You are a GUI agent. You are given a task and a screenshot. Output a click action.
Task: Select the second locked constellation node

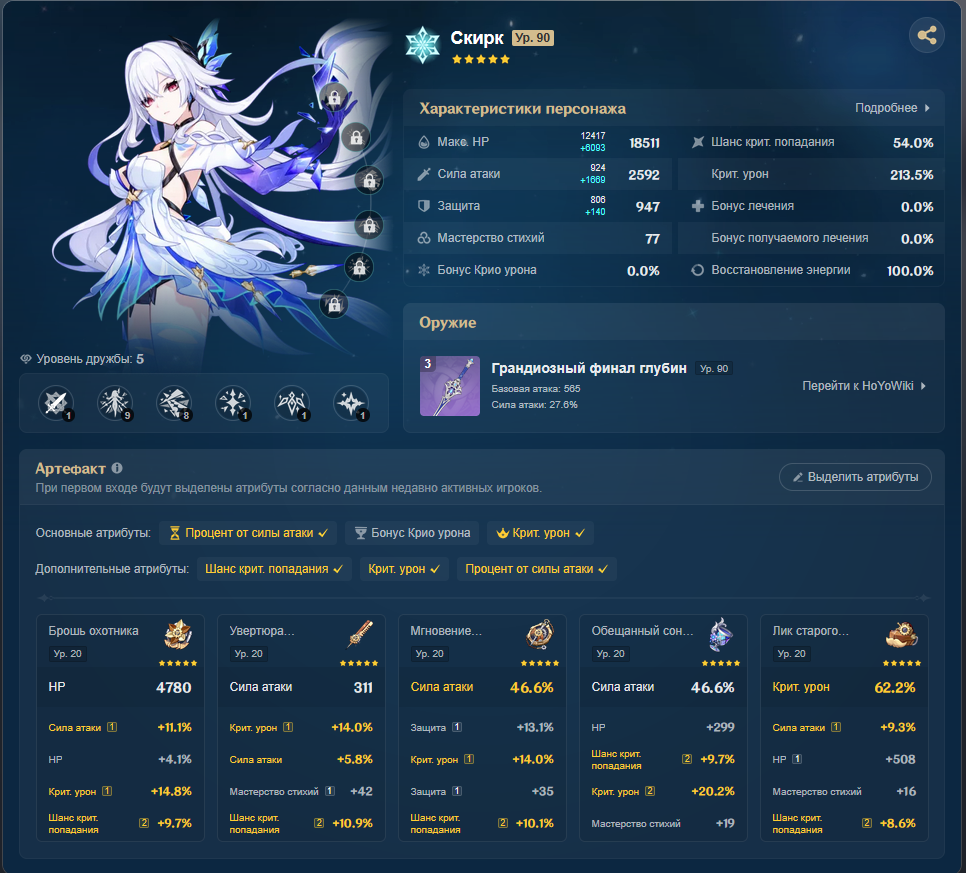tap(356, 137)
